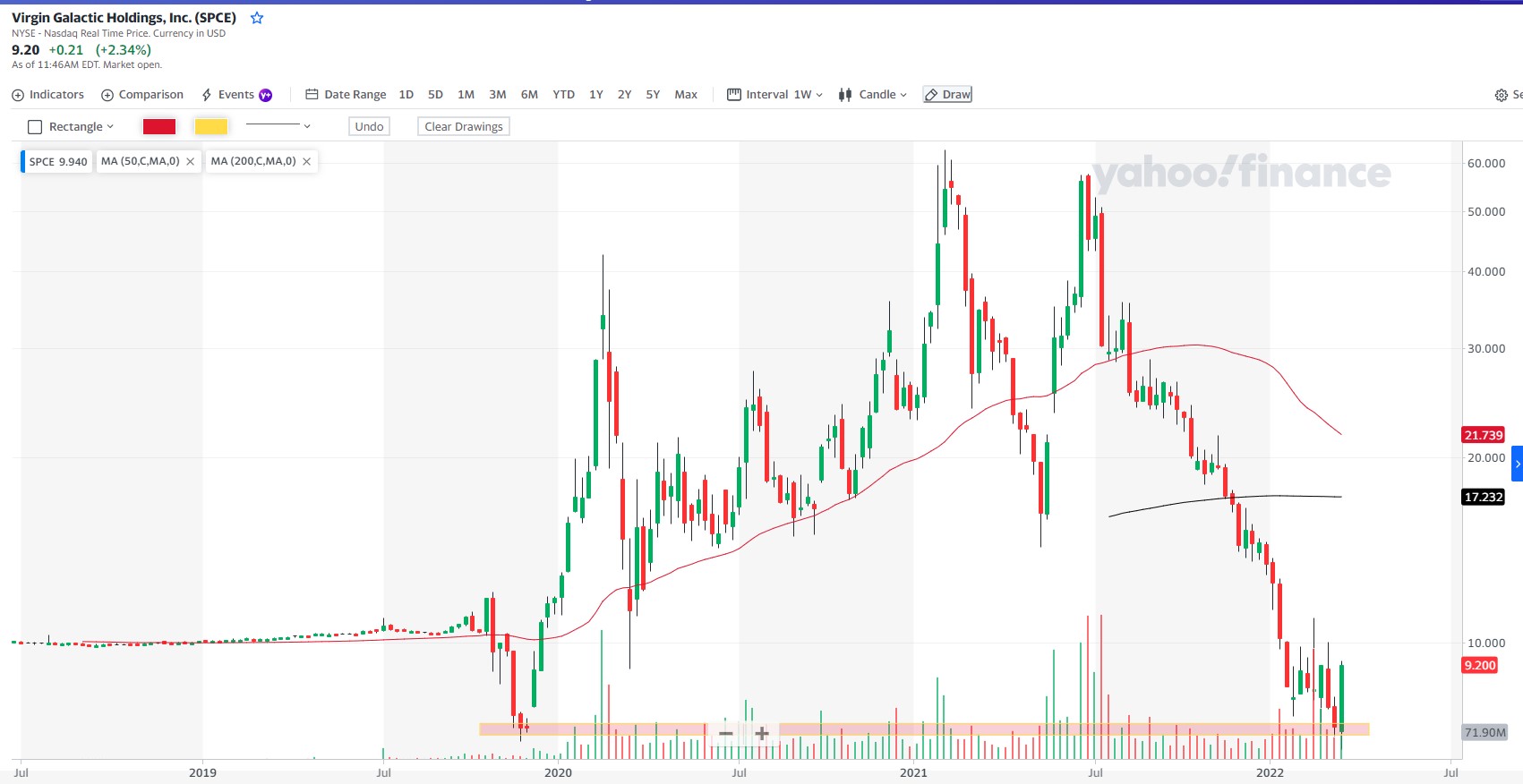Click the 17.232 MA price label
Image resolution: width=1523 pixels, height=784 pixels.
1483,497
